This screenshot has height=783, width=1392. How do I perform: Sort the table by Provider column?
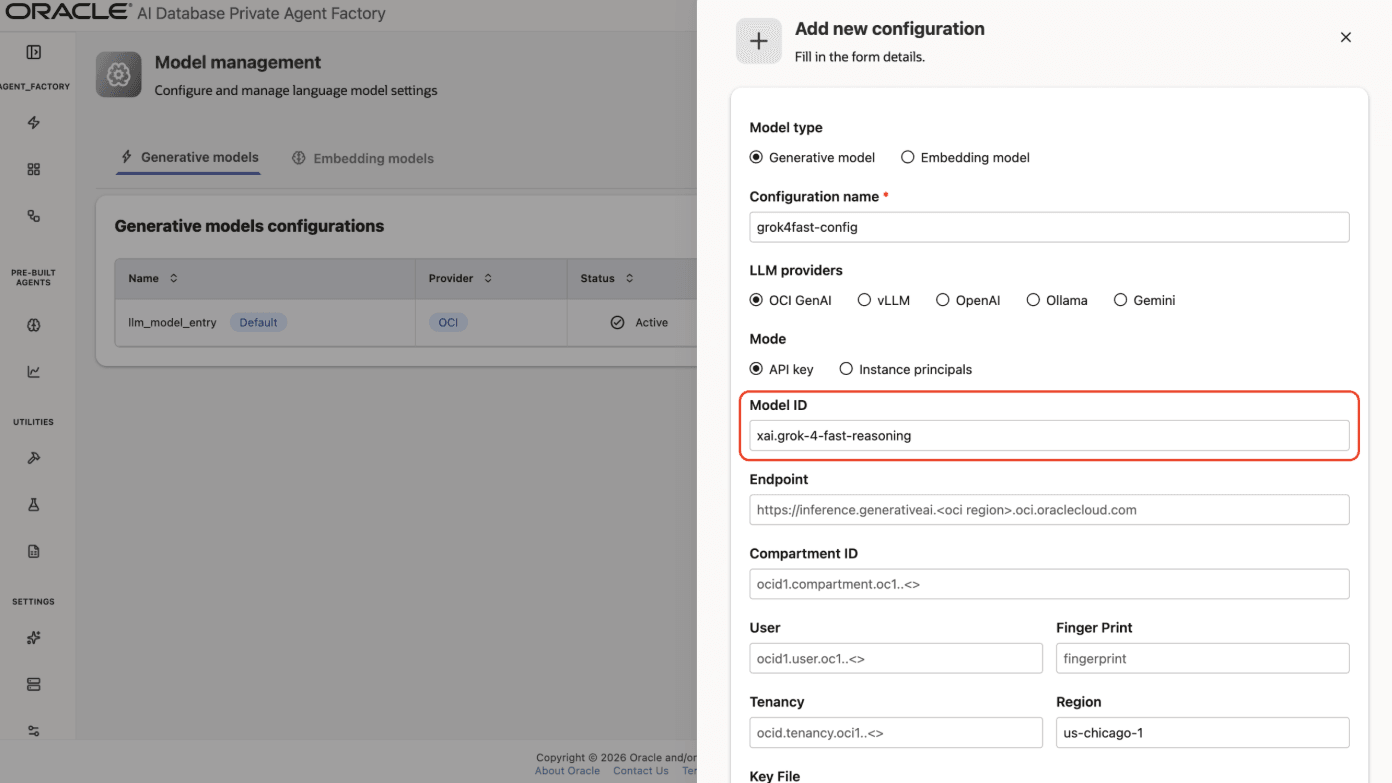pyautogui.click(x=488, y=278)
